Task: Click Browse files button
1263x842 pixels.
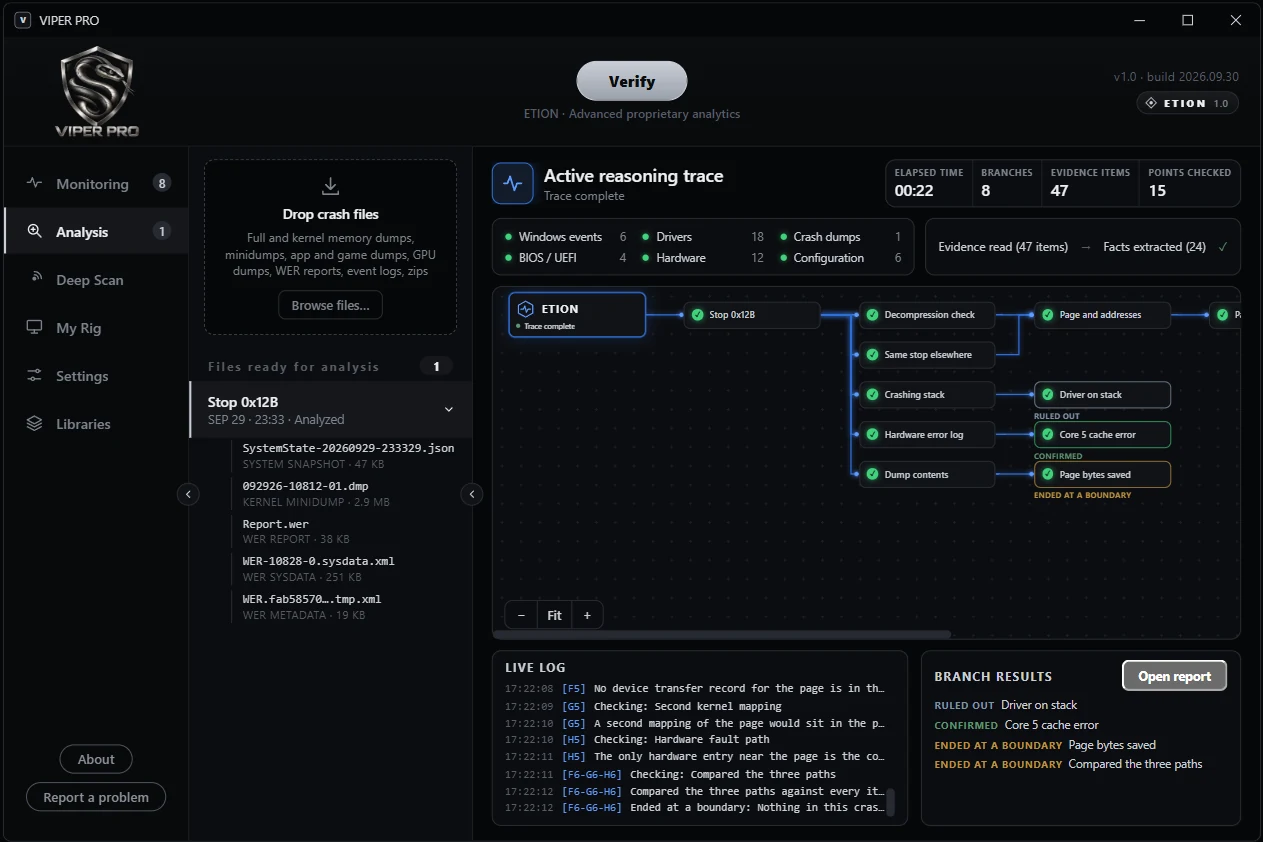Action: [330, 305]
